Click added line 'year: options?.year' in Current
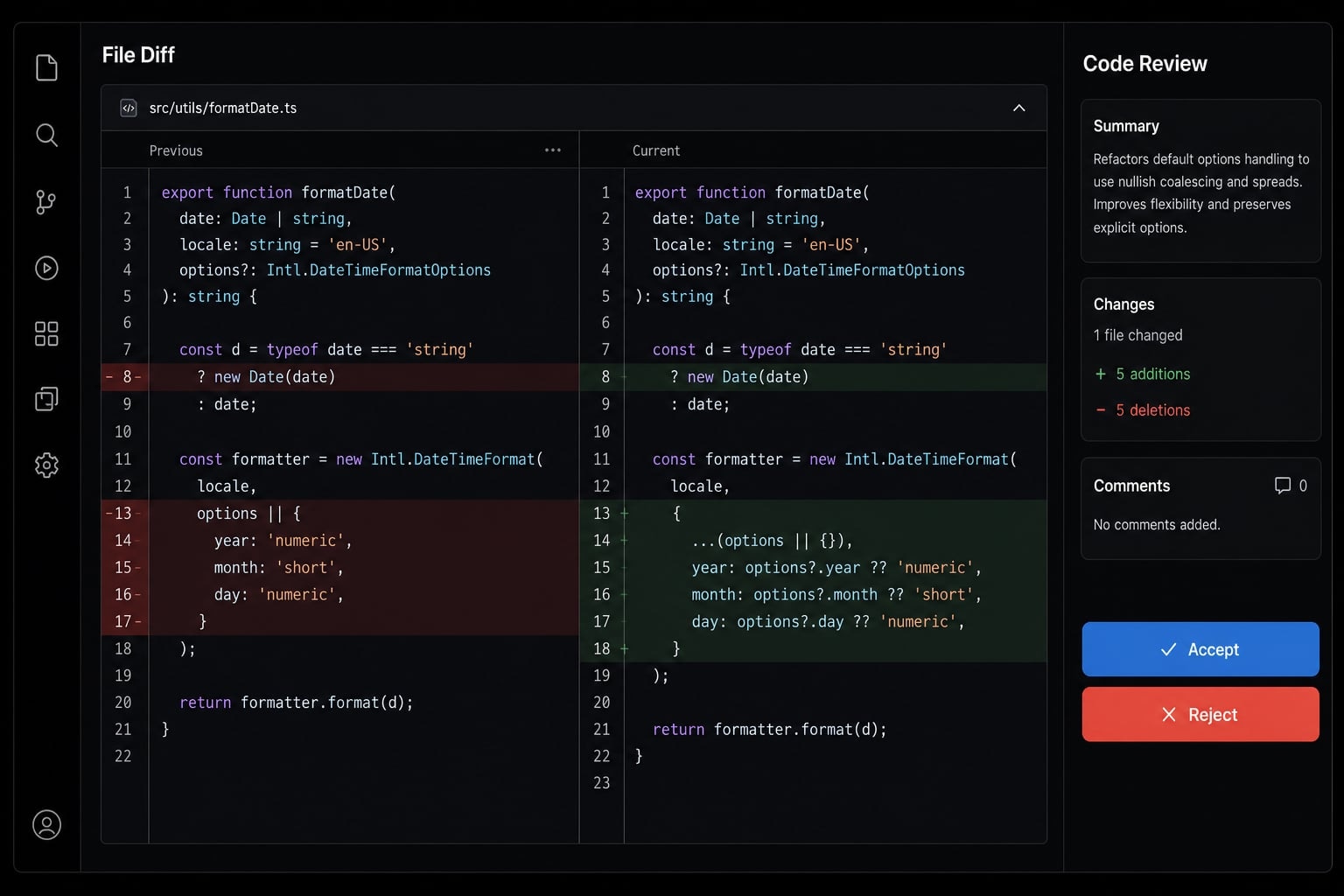 [836, 568]
